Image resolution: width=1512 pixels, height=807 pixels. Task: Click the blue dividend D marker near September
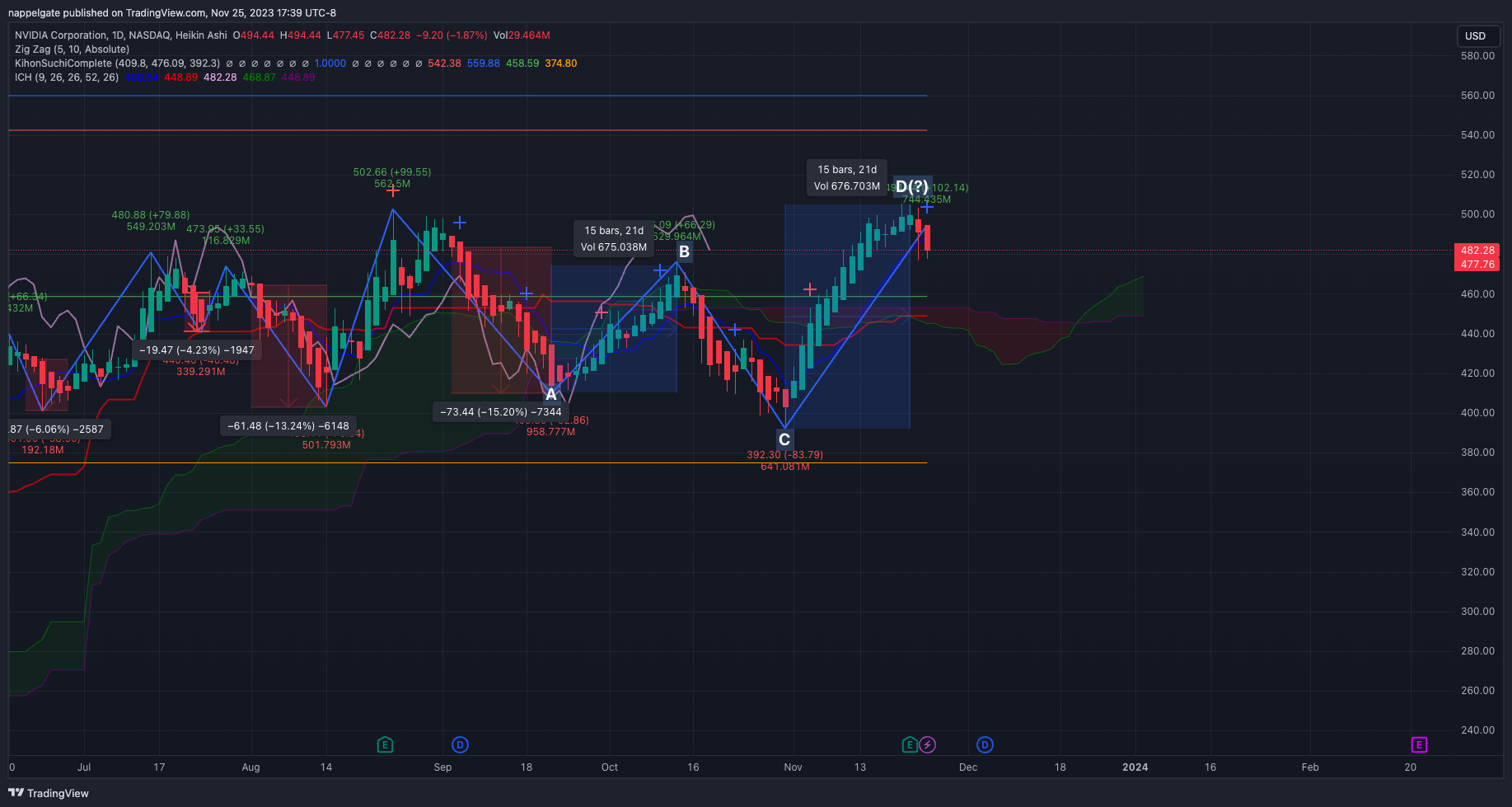coord(461,745)
